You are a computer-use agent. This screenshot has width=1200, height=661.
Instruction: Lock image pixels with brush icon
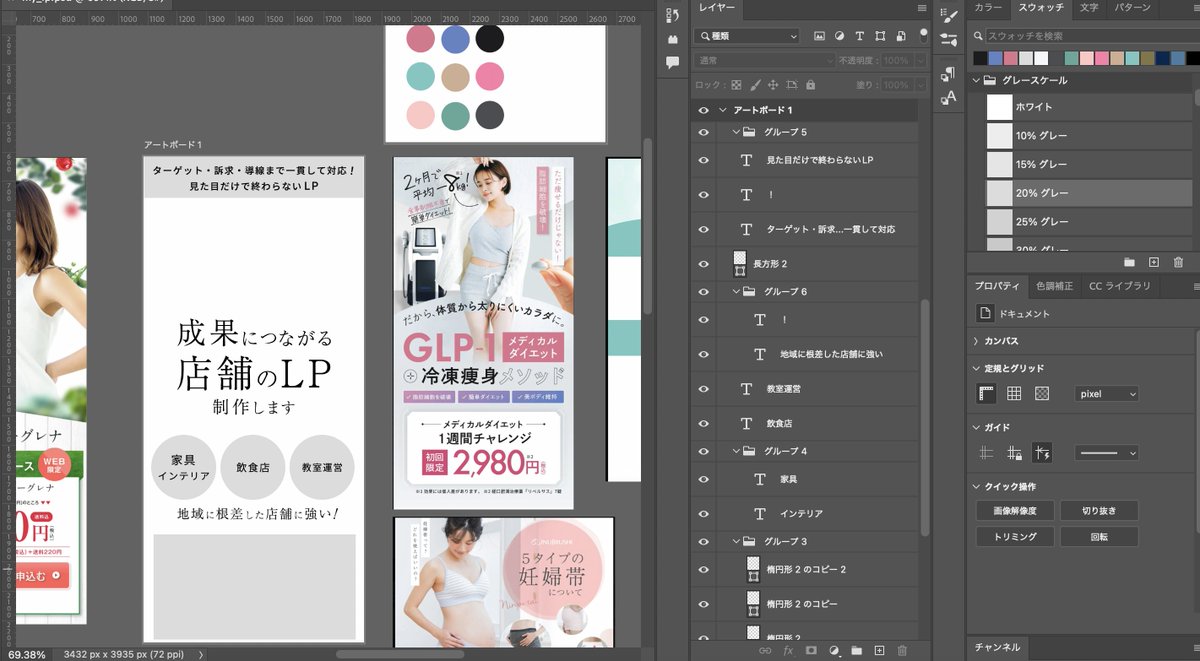[755, 86]
